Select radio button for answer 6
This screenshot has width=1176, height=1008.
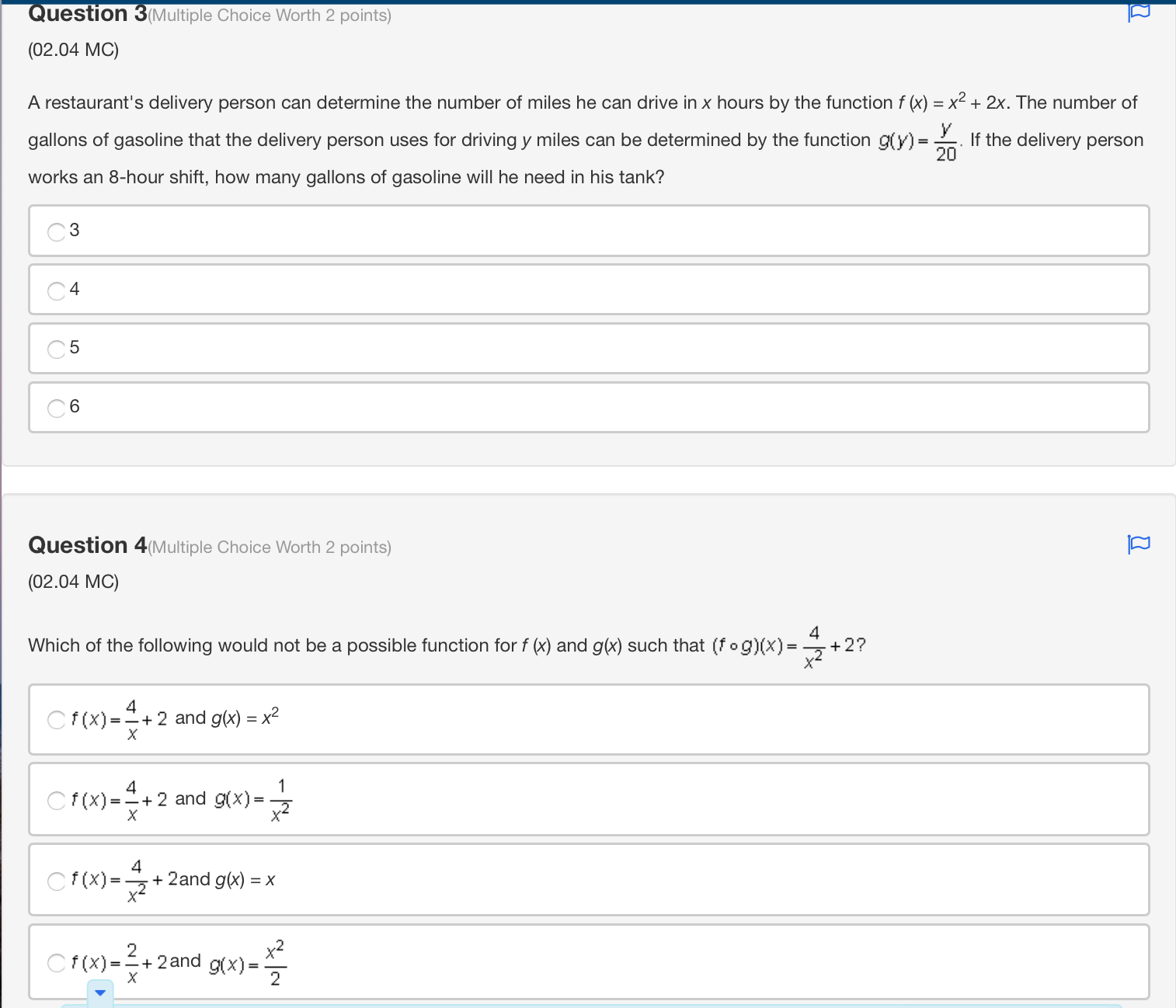54,407
